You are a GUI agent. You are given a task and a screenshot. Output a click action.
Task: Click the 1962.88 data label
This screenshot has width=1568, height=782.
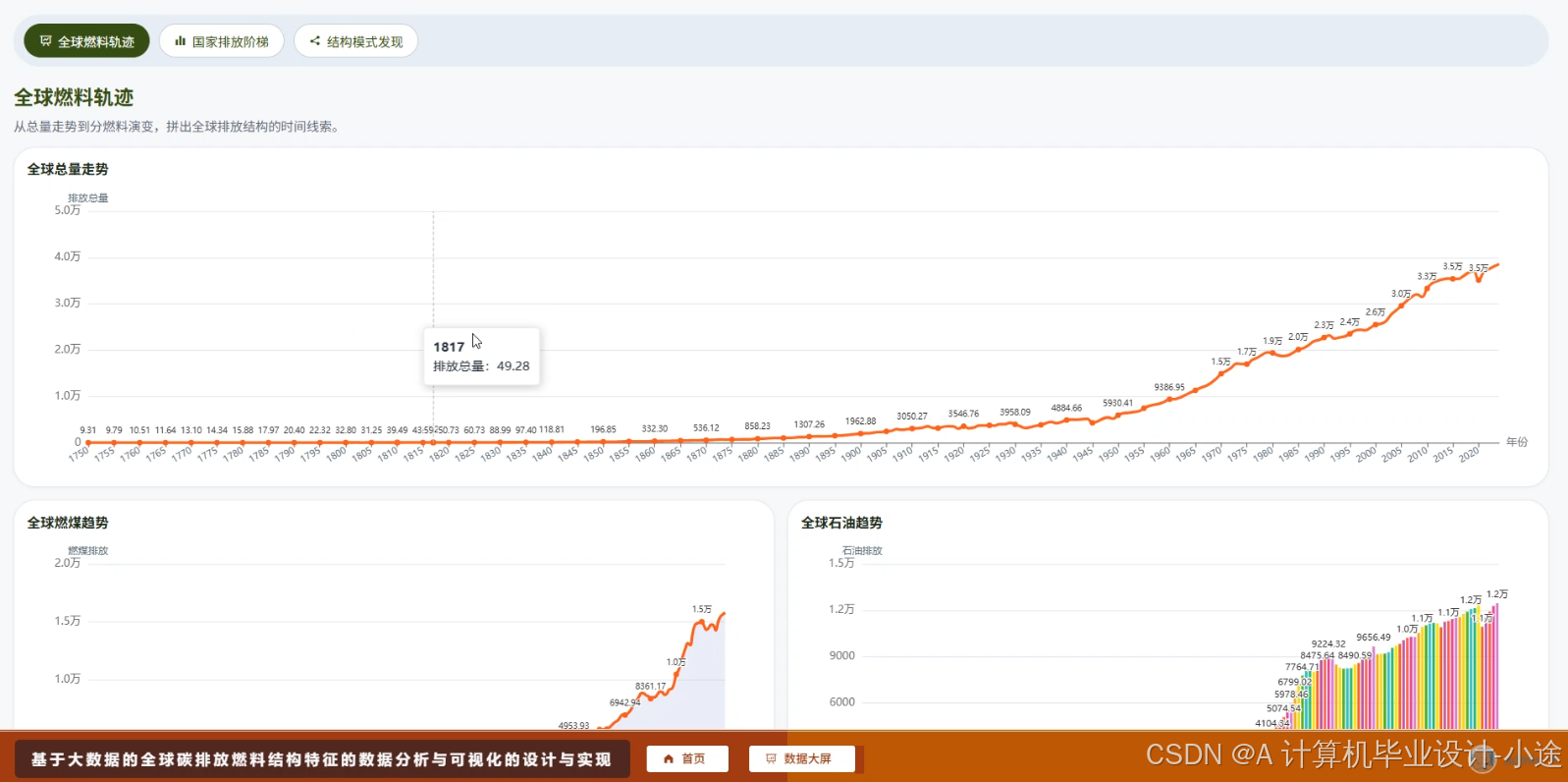(x=860, y=420)
